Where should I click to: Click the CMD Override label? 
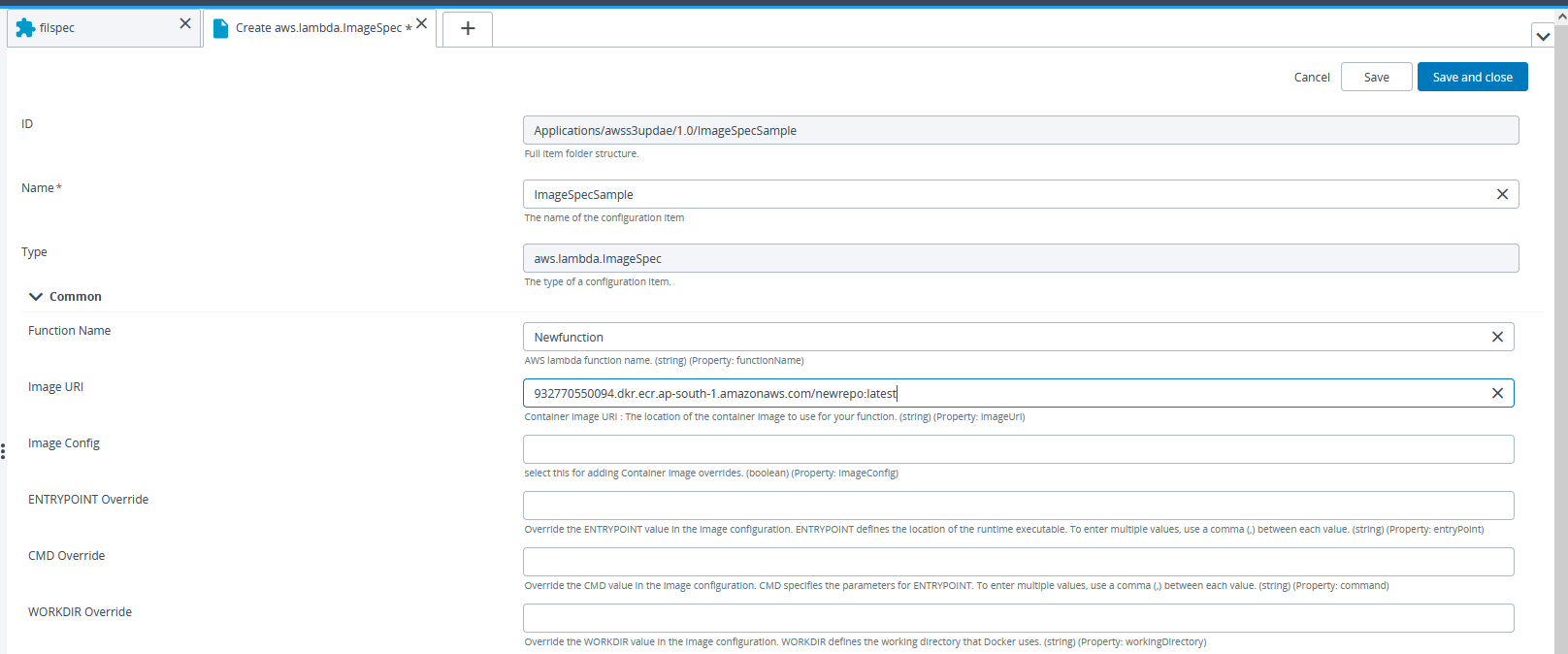66,556
